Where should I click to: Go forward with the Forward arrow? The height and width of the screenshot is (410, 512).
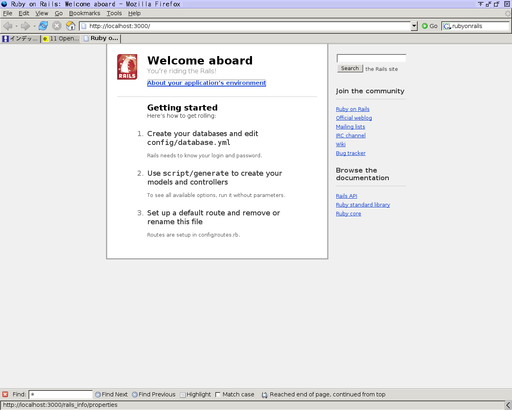pos(25,26)
